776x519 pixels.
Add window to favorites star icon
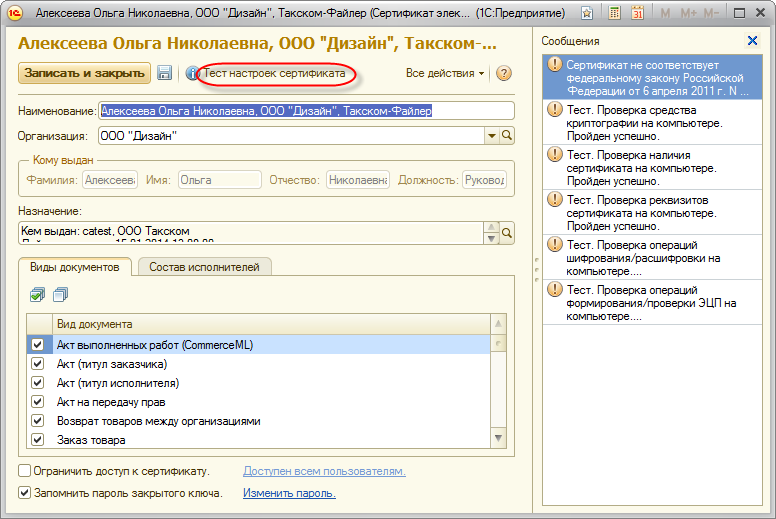tap(587, 13)
